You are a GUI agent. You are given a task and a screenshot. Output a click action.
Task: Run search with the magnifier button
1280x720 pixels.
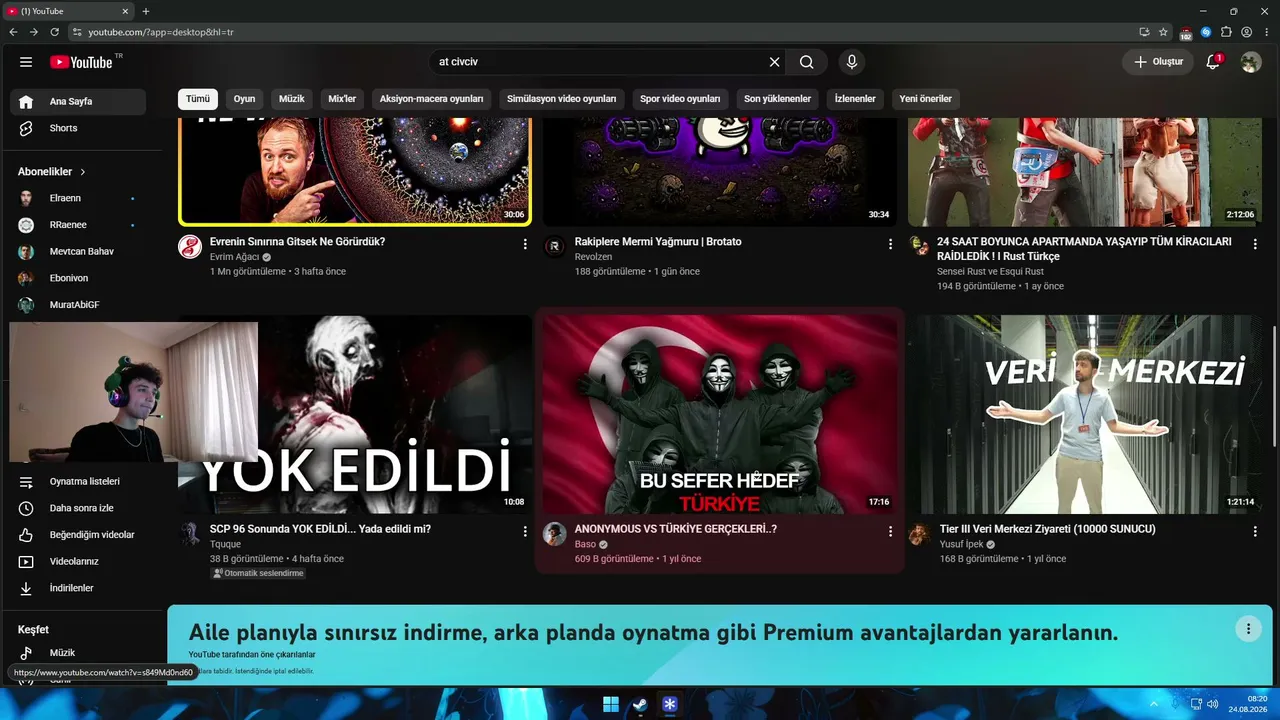tap(806, 62)
